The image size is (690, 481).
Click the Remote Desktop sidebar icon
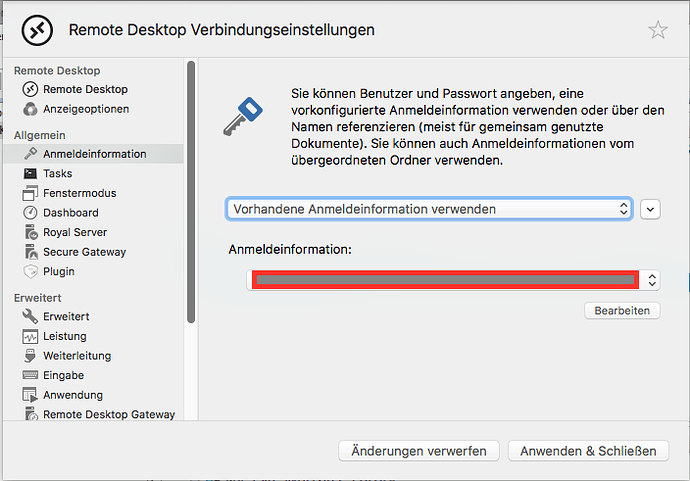[x=31, y=89]
